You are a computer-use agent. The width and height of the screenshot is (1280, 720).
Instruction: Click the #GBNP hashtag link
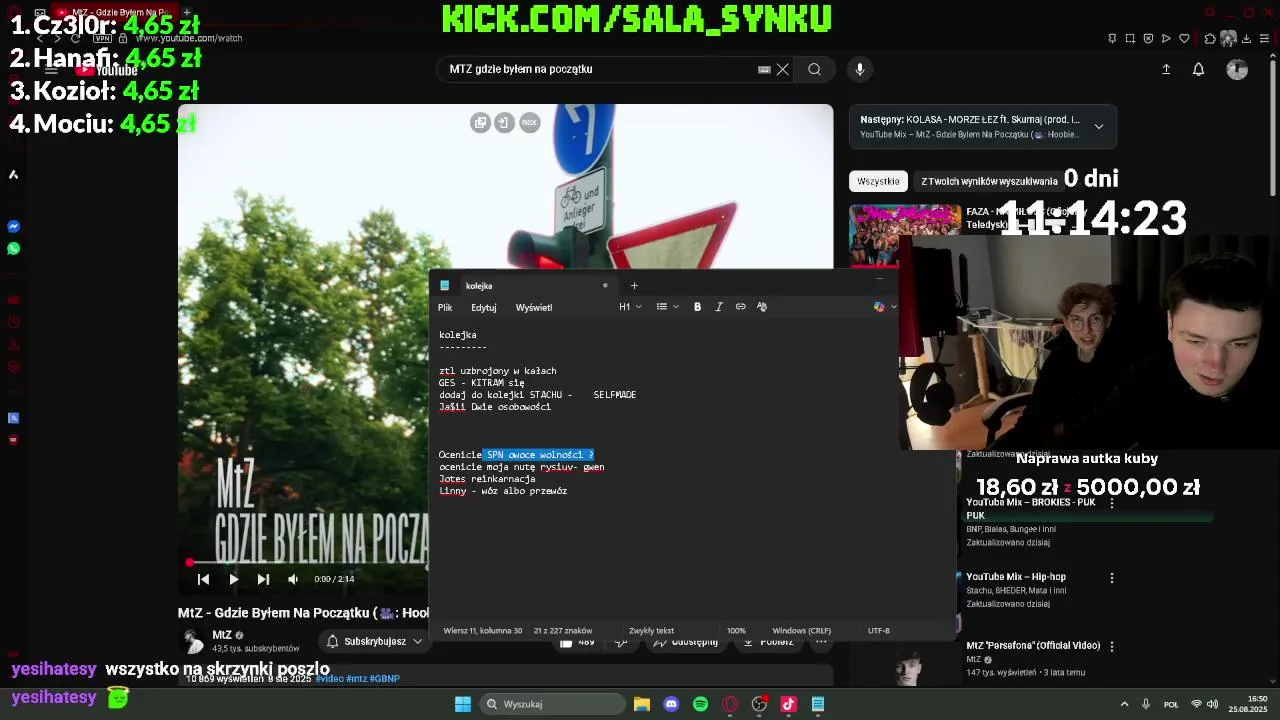[x=385, y=679]
